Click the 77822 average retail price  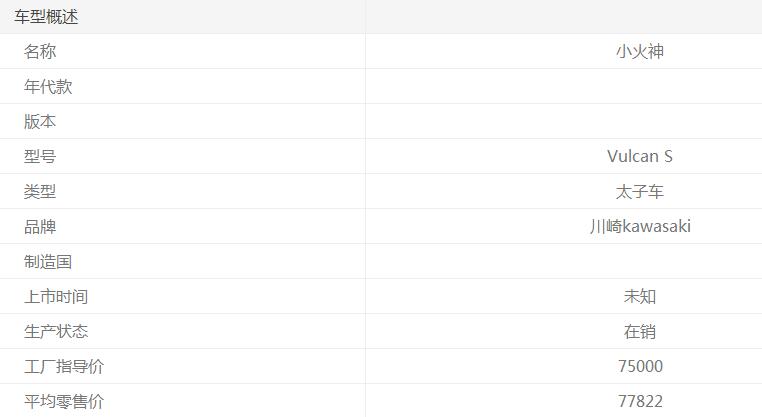tap(640, 402)
